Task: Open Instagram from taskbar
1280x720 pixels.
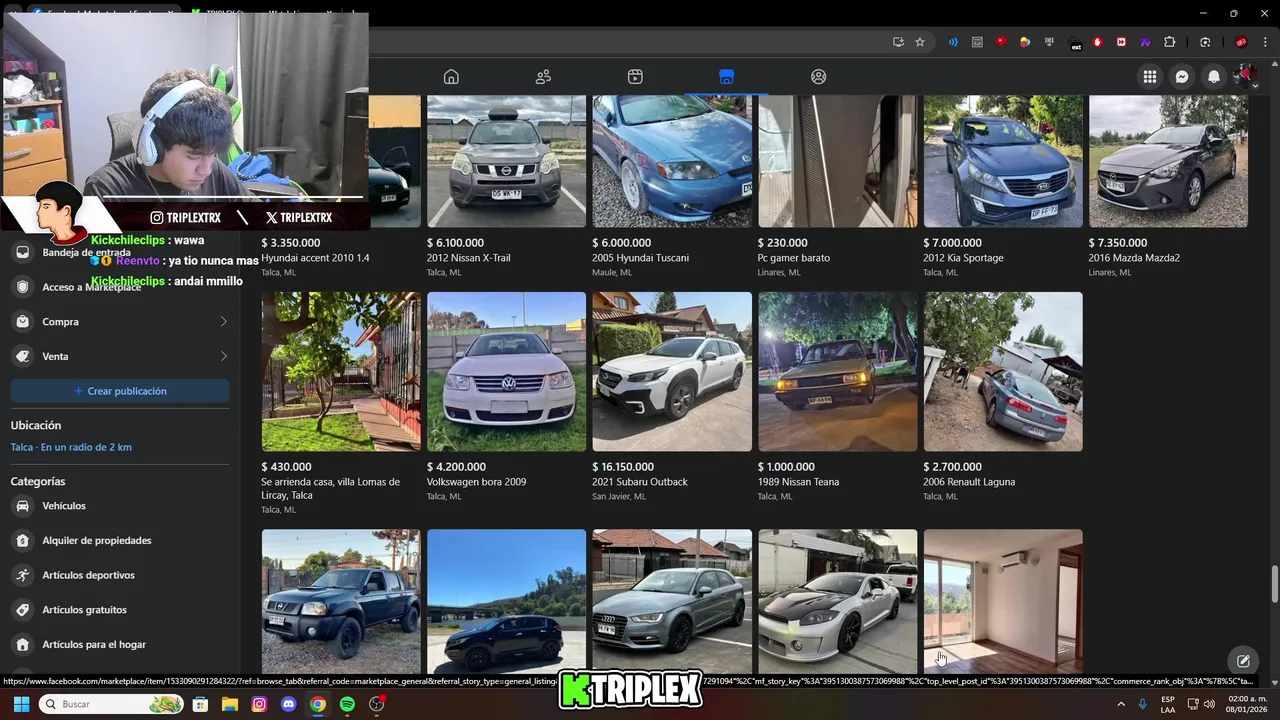Action: tap(259, 704)
